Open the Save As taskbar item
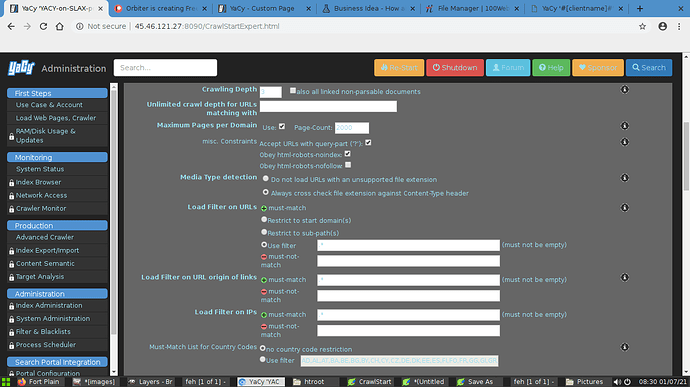 pyautogui.click(x=475, y=382)
